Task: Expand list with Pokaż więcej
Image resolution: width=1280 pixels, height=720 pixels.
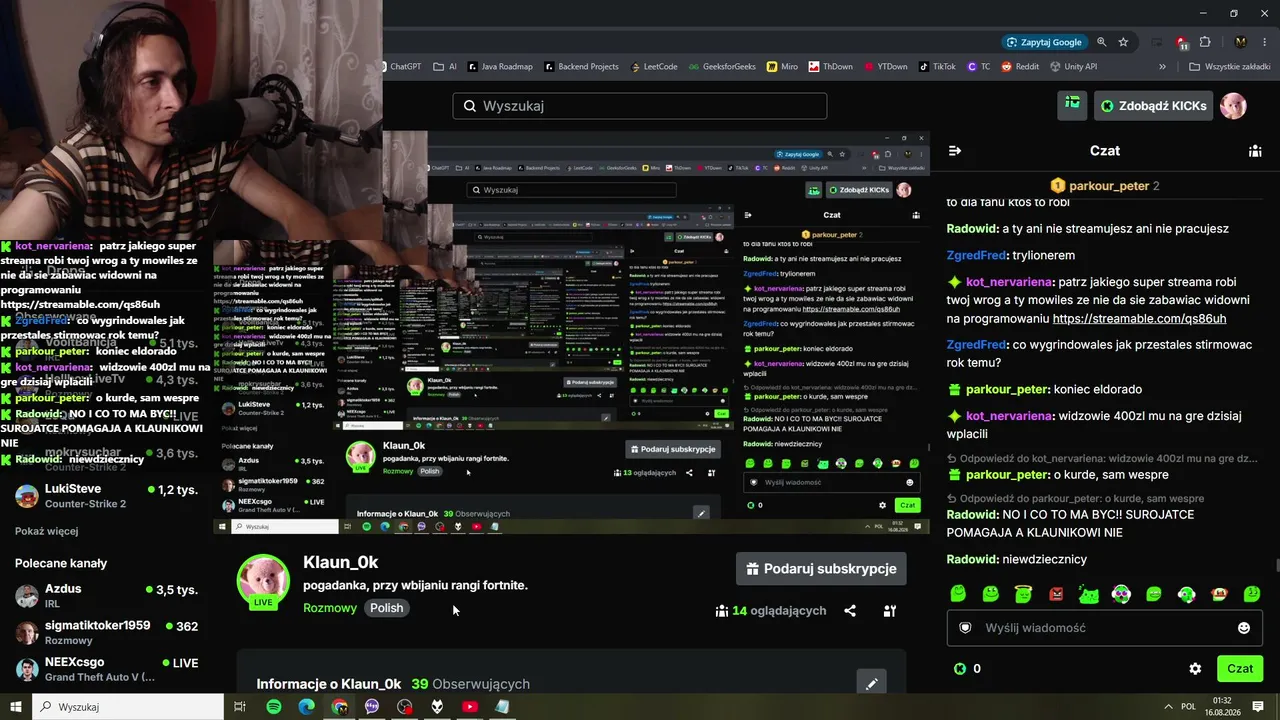Action: (46, 531)
